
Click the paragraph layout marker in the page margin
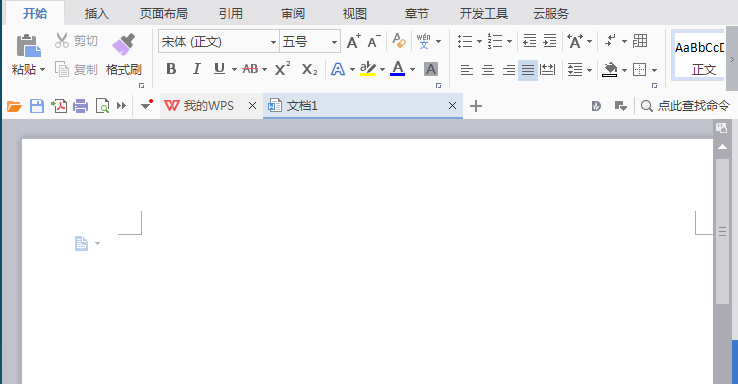click(82, 243)
